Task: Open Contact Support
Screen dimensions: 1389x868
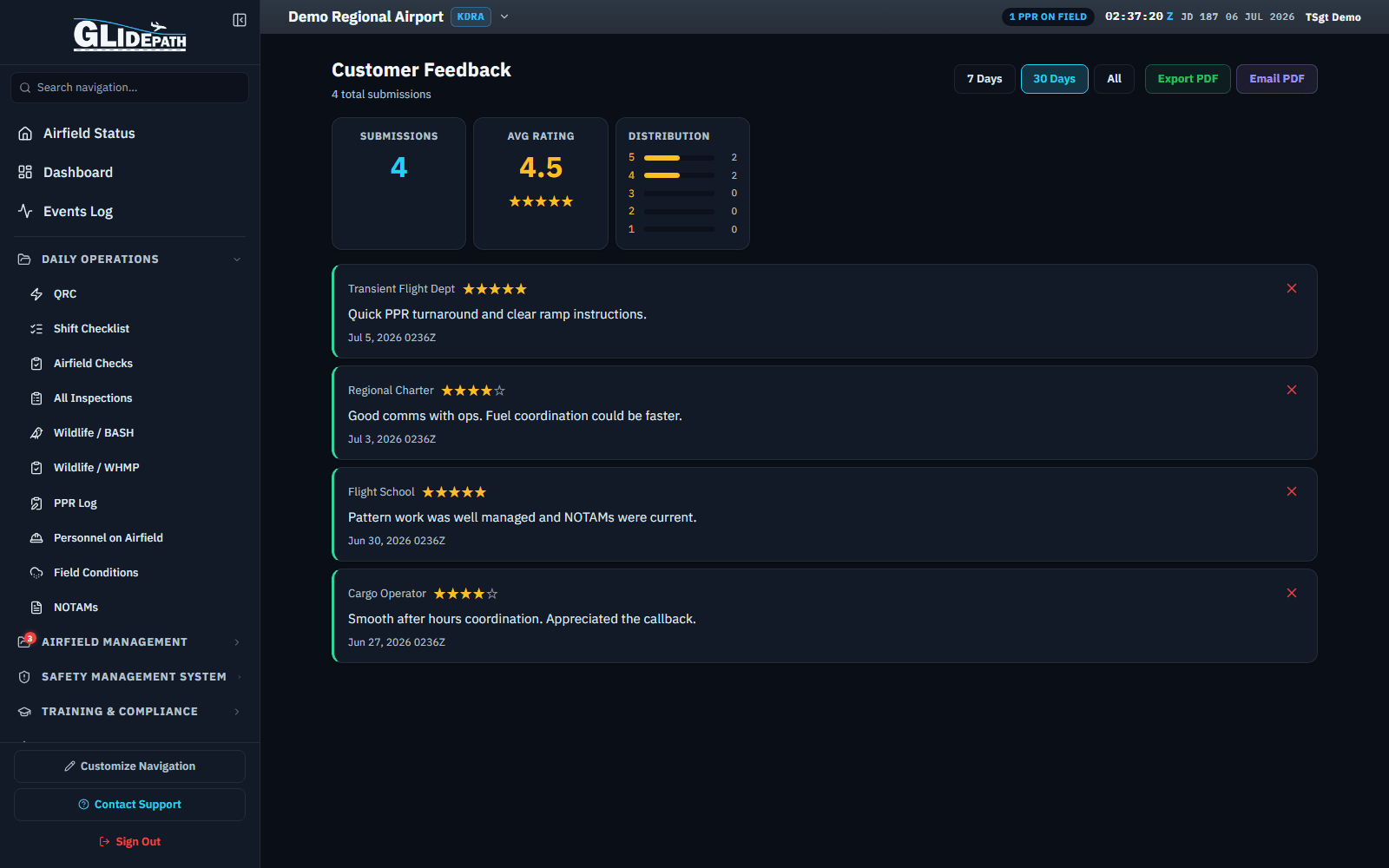Action: point(129,805)
